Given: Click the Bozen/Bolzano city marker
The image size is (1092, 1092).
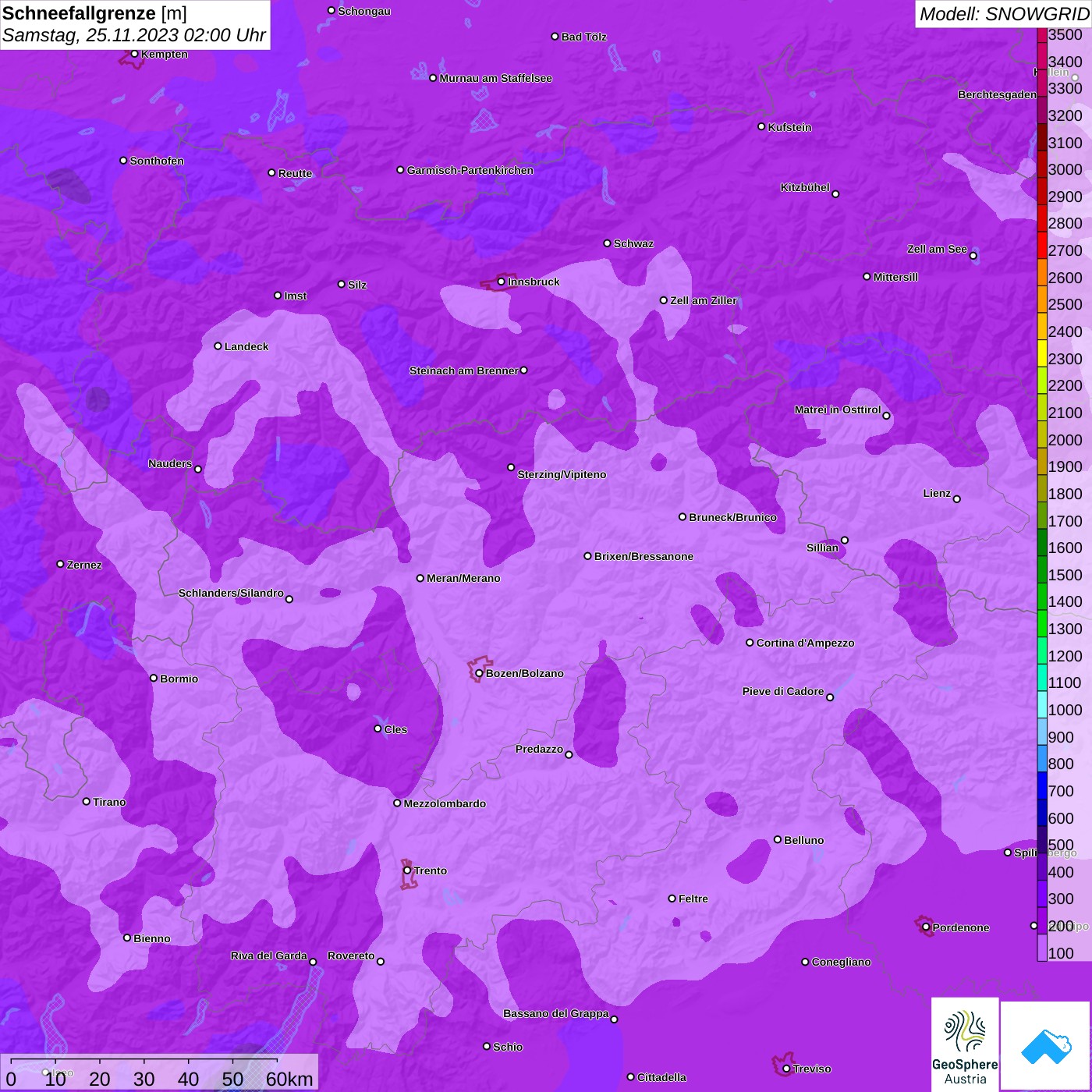Looking at the screenshot, I should click(479, 673).
